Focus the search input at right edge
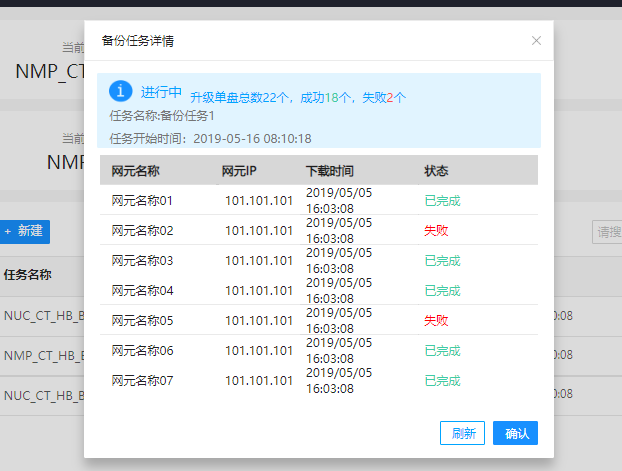 (607, 231)
